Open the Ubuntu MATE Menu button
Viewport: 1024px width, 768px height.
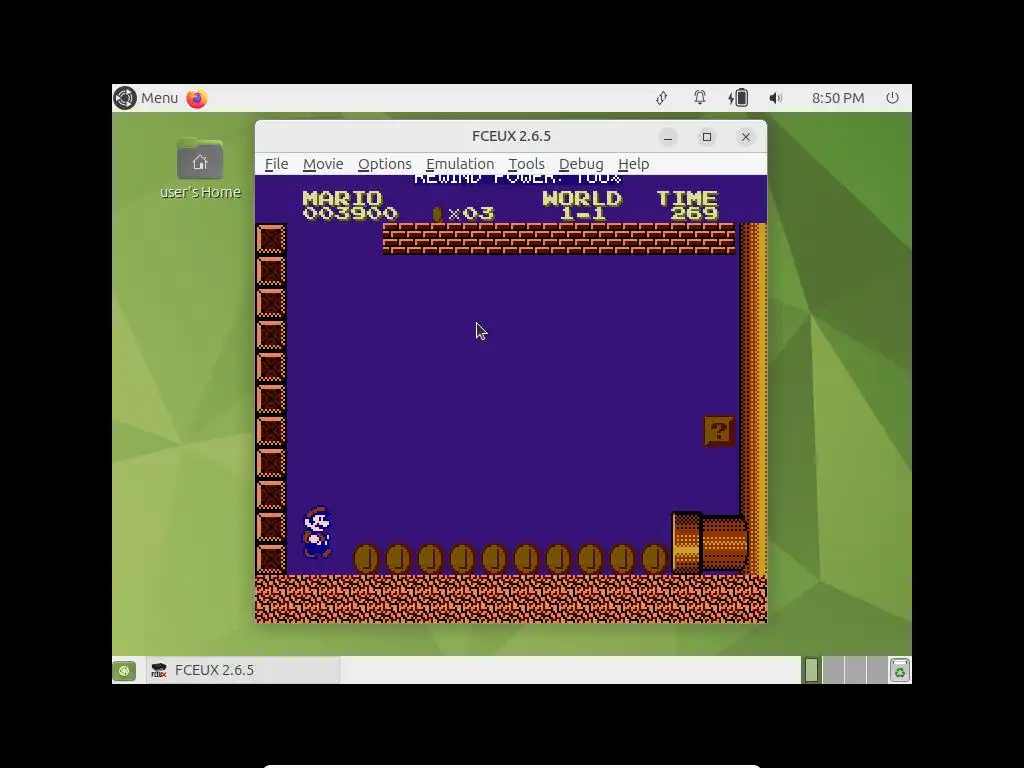pyautogui.click(x=146, y=98)
